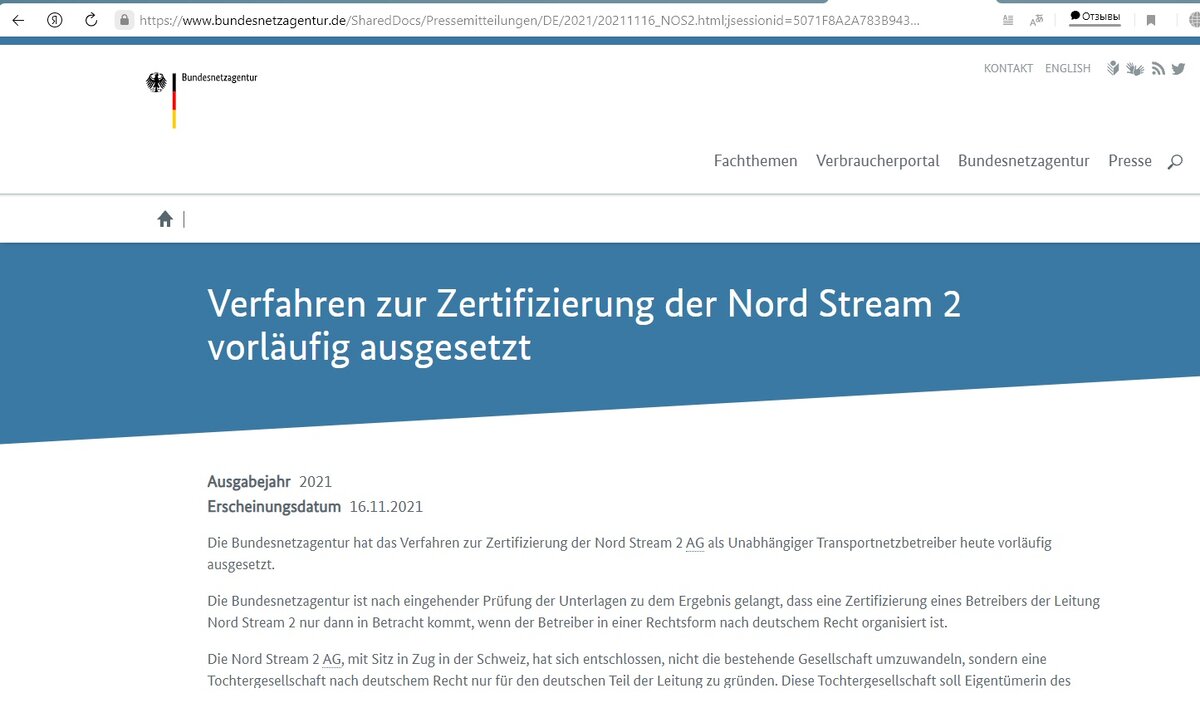Click the abbreviation 'AG' before 'mit Sitz in Zug'

click(x=332, y=660)
